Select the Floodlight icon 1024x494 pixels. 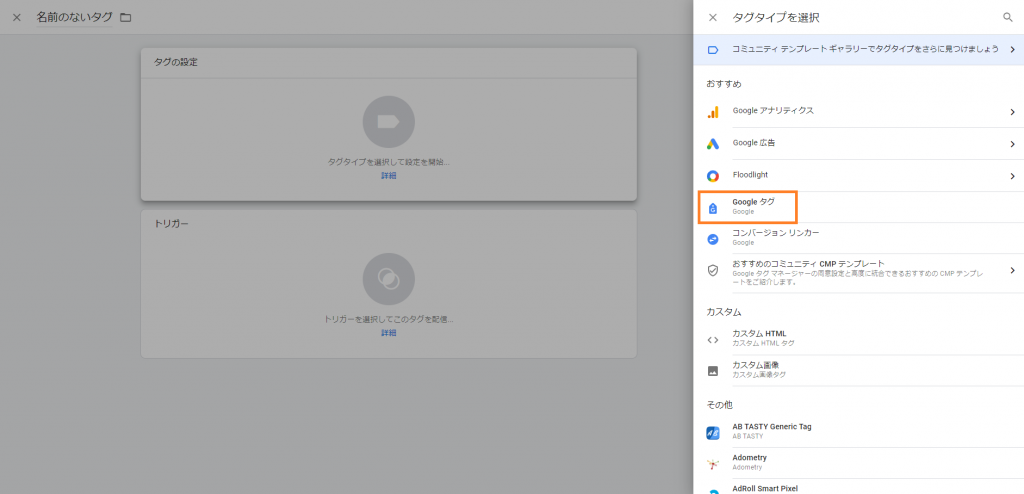tap(713, 176)
